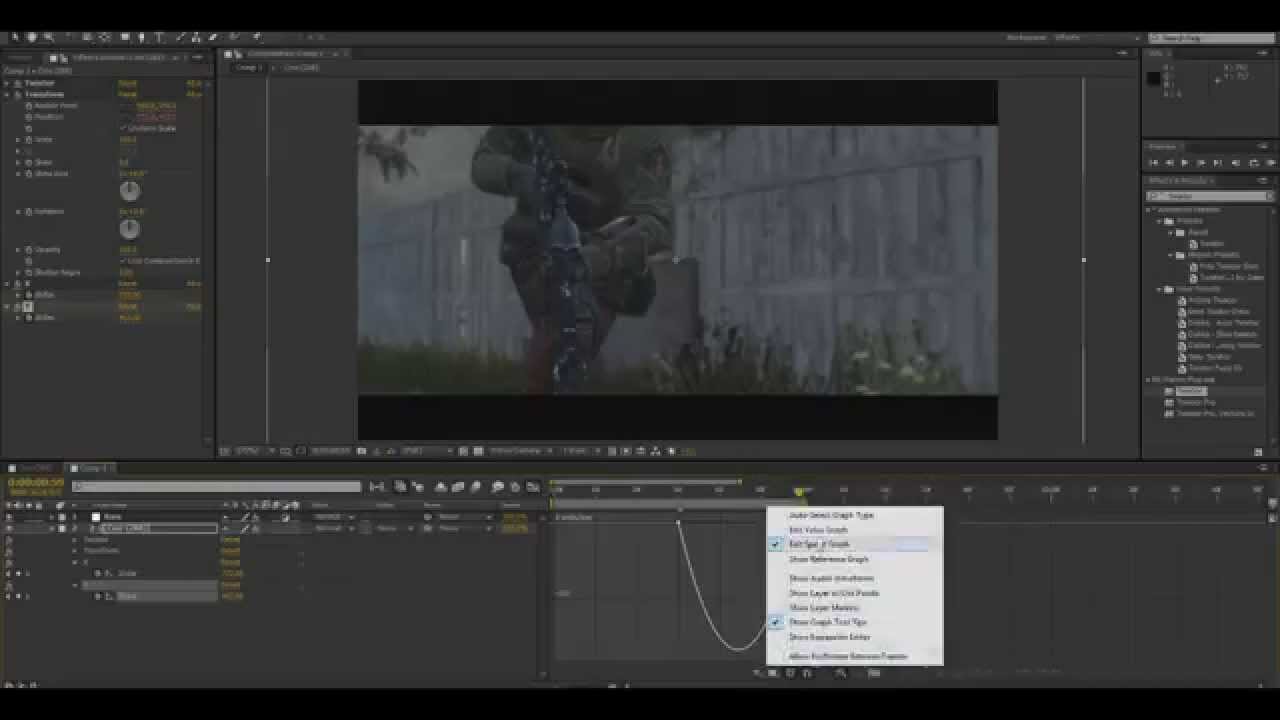This screenshot has width=1280, height=720.
Task: Hide layer 2 Cine with eye icon
Action: pos(9,528)
